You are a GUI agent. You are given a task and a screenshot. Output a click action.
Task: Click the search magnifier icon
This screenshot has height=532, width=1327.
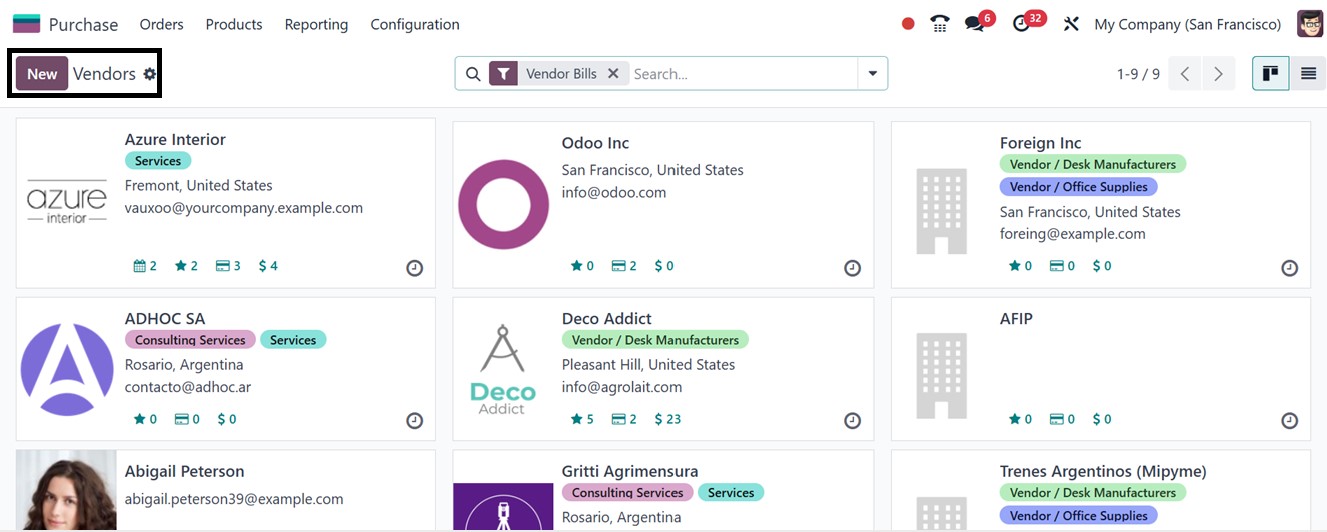coord(473,74)
